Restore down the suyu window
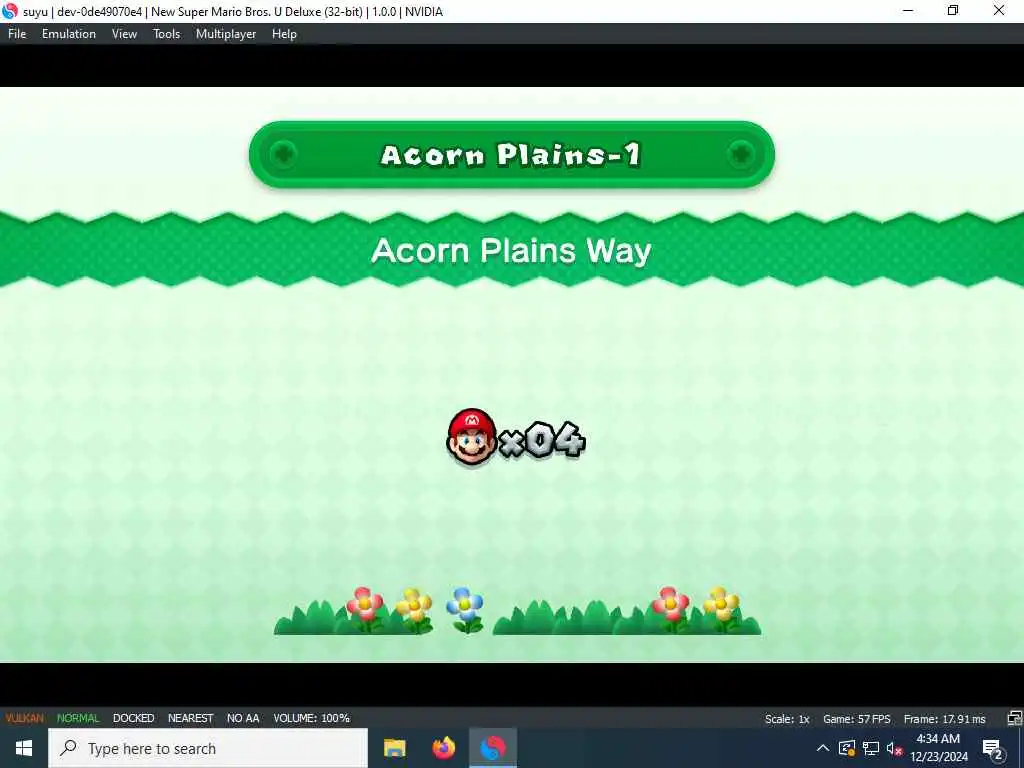 pyautogui.click(x=953, y=11)
